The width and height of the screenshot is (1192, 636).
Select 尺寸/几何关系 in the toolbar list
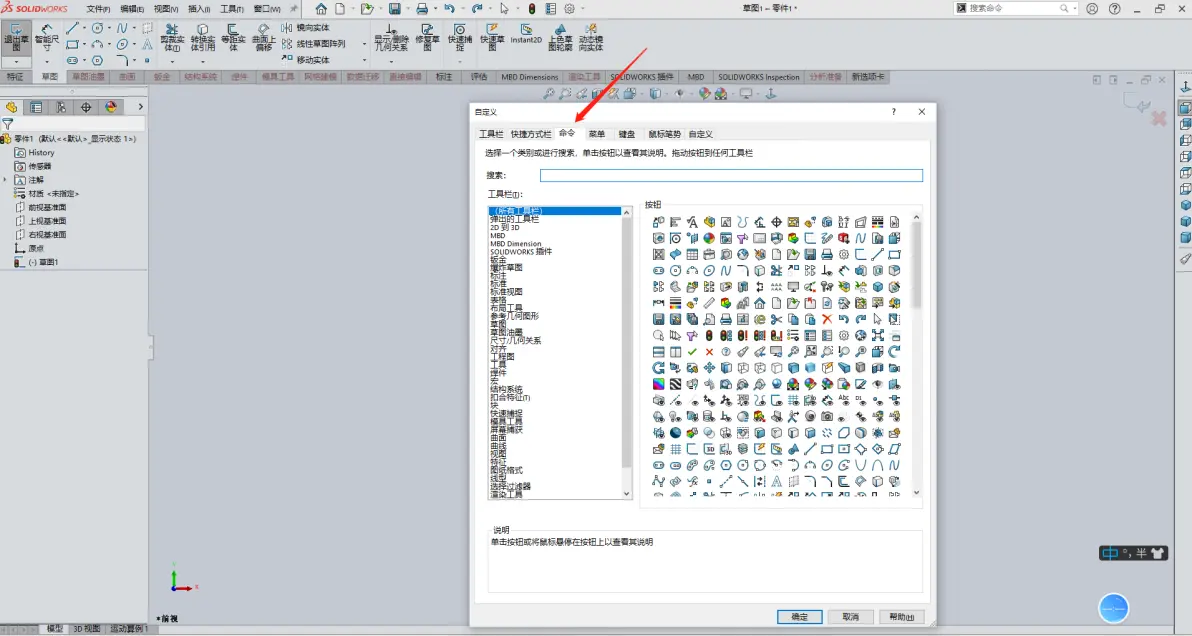point(515,340)
